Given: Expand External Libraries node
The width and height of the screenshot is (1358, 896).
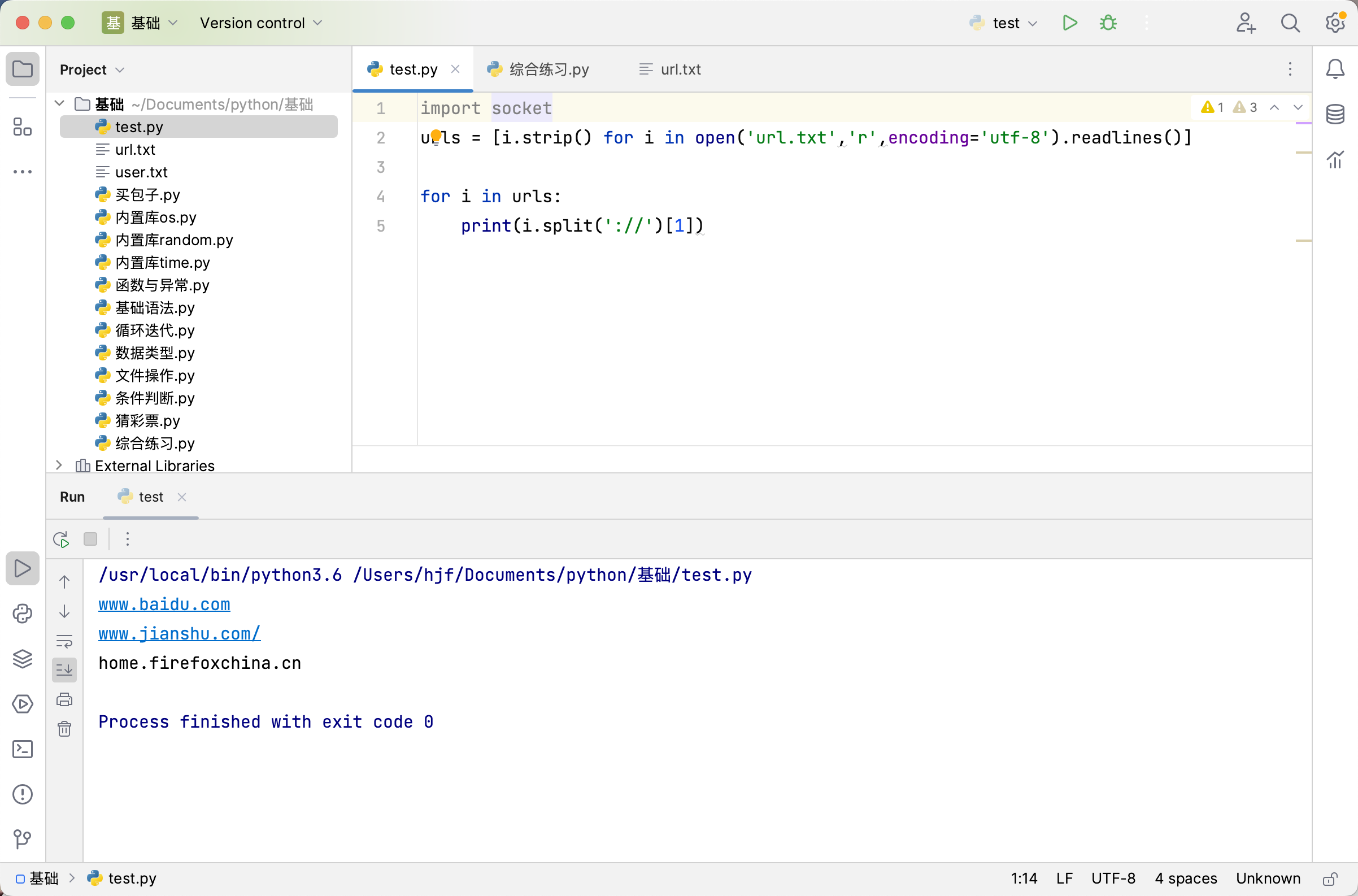Looking at the screenshot, I should (x=59, y=465).
